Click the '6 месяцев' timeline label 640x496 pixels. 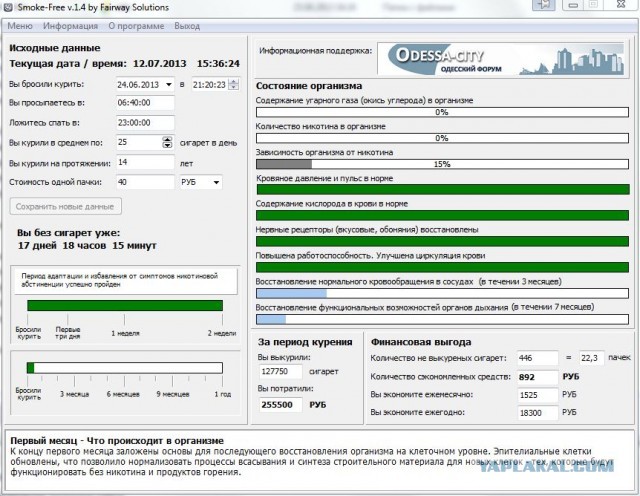pyautogui.click(x=123, y=394)
